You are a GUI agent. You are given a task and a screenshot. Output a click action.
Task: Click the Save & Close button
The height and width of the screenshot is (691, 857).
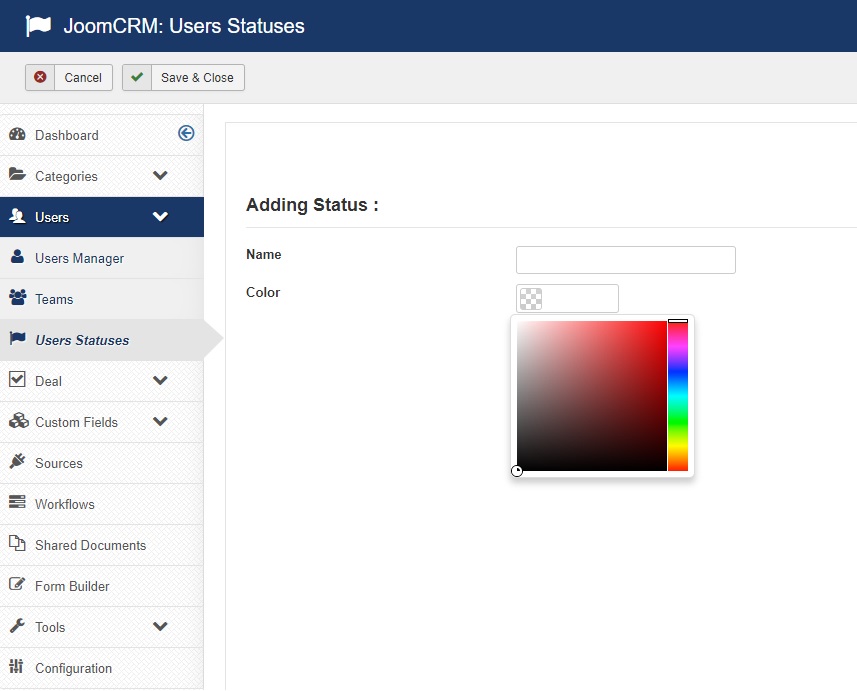click(183, 78)
